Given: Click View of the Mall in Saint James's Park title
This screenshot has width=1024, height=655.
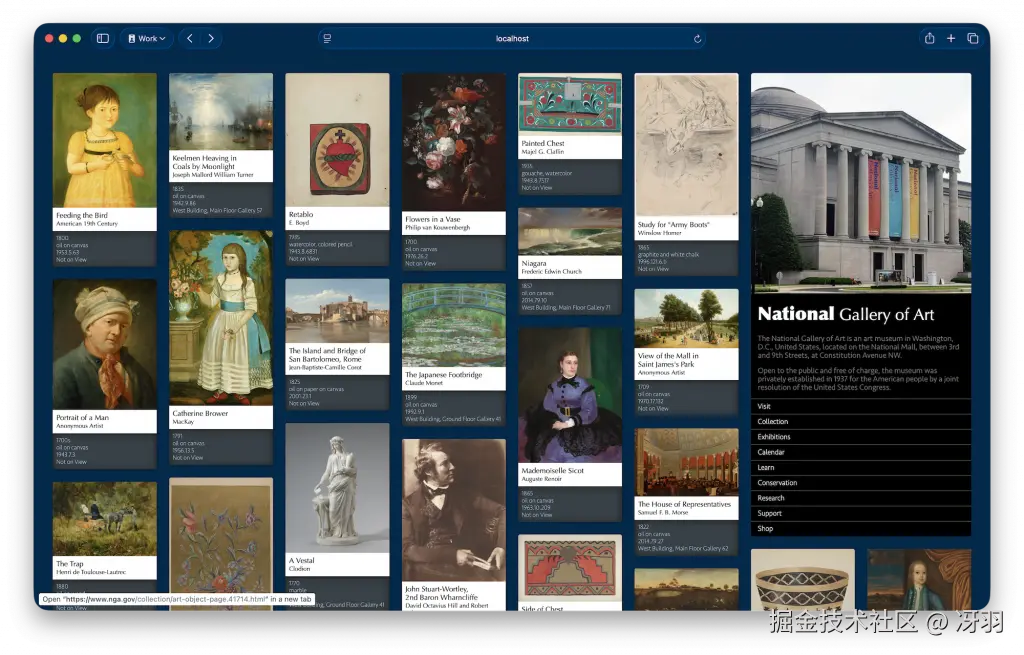Looking at the screenshot, I should point(668,360).
